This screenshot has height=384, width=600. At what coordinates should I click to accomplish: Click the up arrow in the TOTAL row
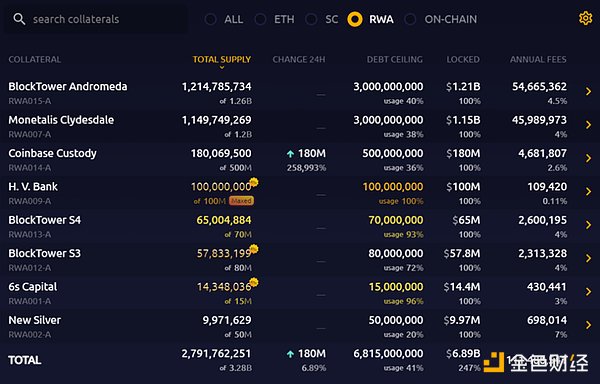pyautogui.click(x=290, y=354)
